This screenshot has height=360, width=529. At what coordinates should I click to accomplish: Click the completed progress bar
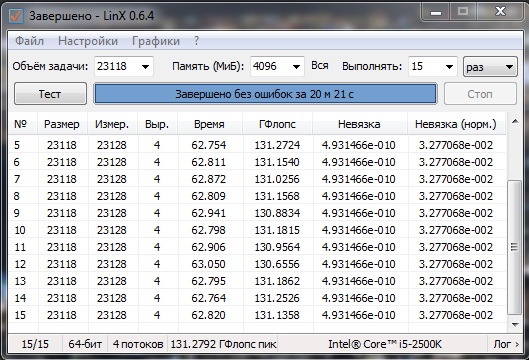point(265,94)
